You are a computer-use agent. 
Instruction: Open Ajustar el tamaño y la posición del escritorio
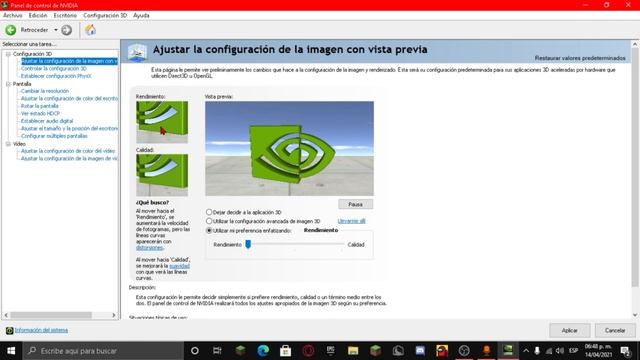coord(69,128)
